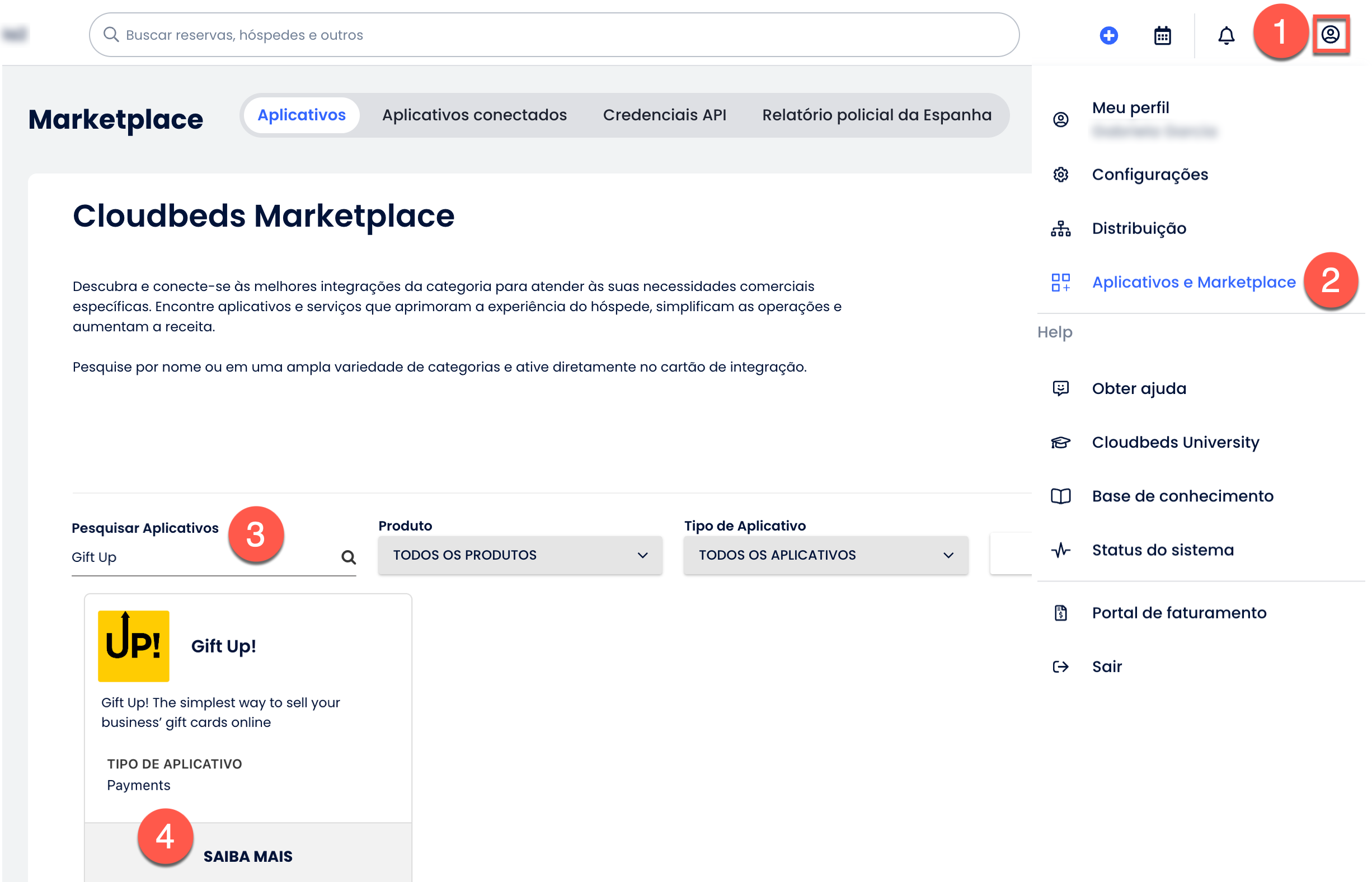The height and width of the screenshot is (882, 1372).
Task: Expand the Tipo de Aplicativo dropdown
Action: pos(825,555)
